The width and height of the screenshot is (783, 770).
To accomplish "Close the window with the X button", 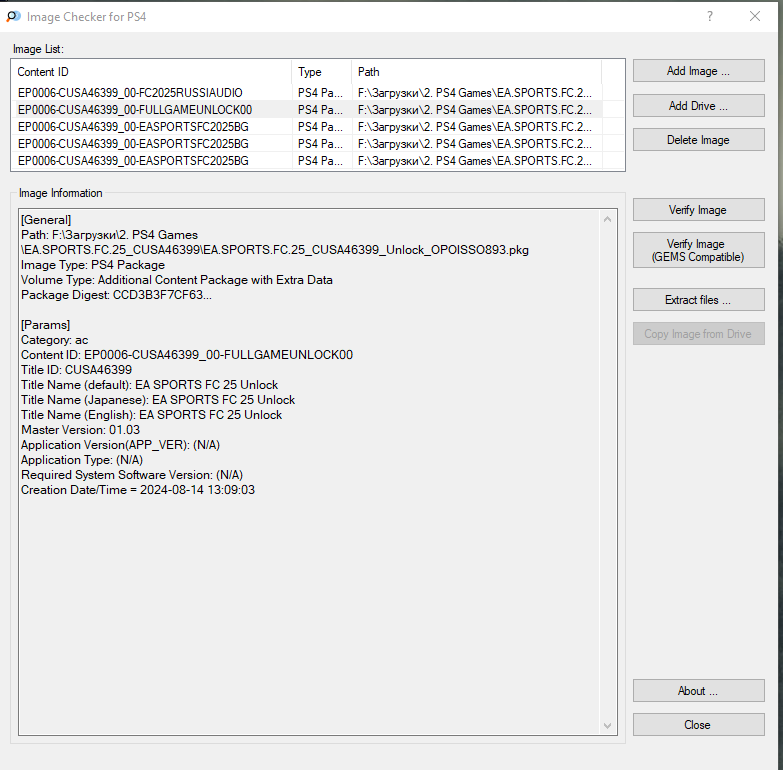I will (755, 16).
